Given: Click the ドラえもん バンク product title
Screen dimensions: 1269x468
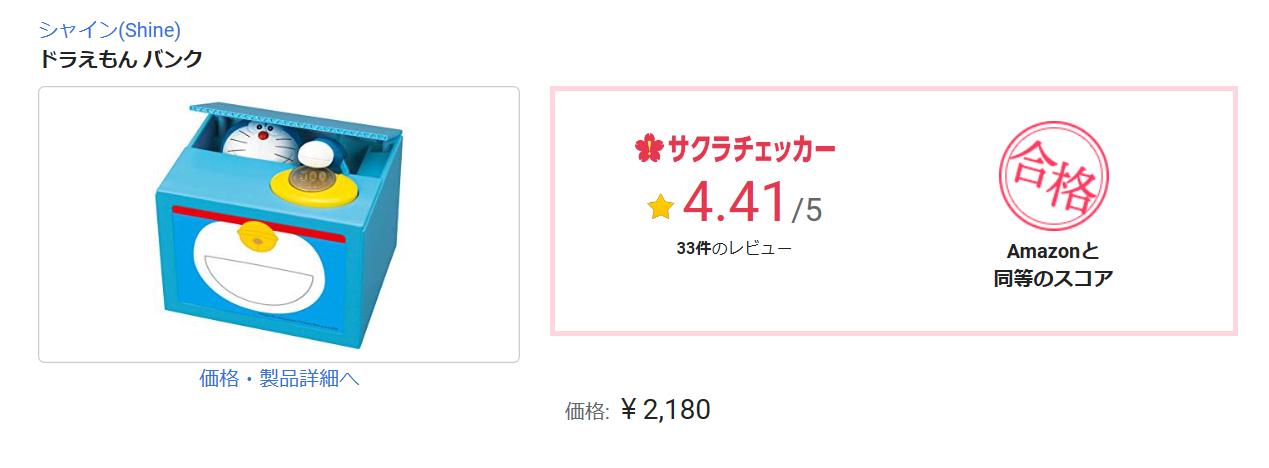Looking at the screenshot, I should point(121,59).
